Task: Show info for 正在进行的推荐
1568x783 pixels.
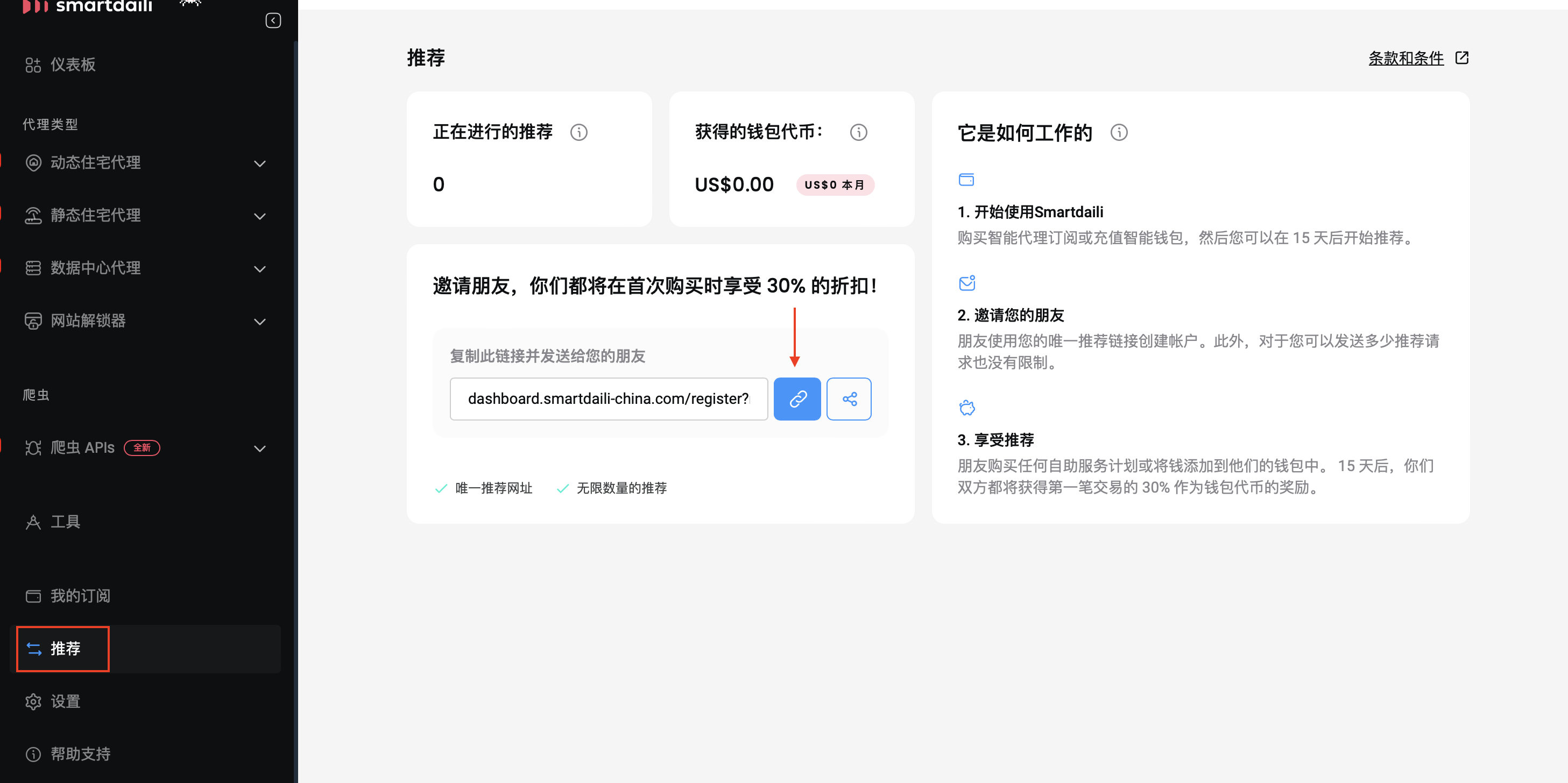Action: (x=578, y=132)
